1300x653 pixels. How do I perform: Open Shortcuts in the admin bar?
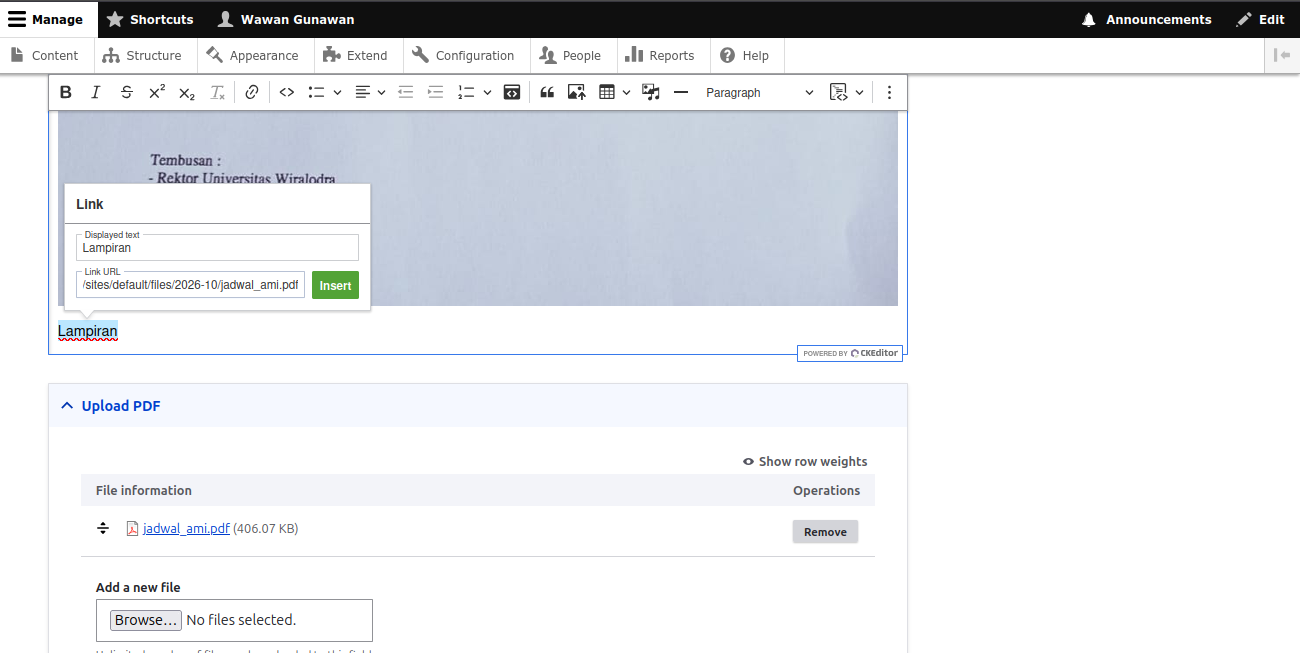[151, 19]
